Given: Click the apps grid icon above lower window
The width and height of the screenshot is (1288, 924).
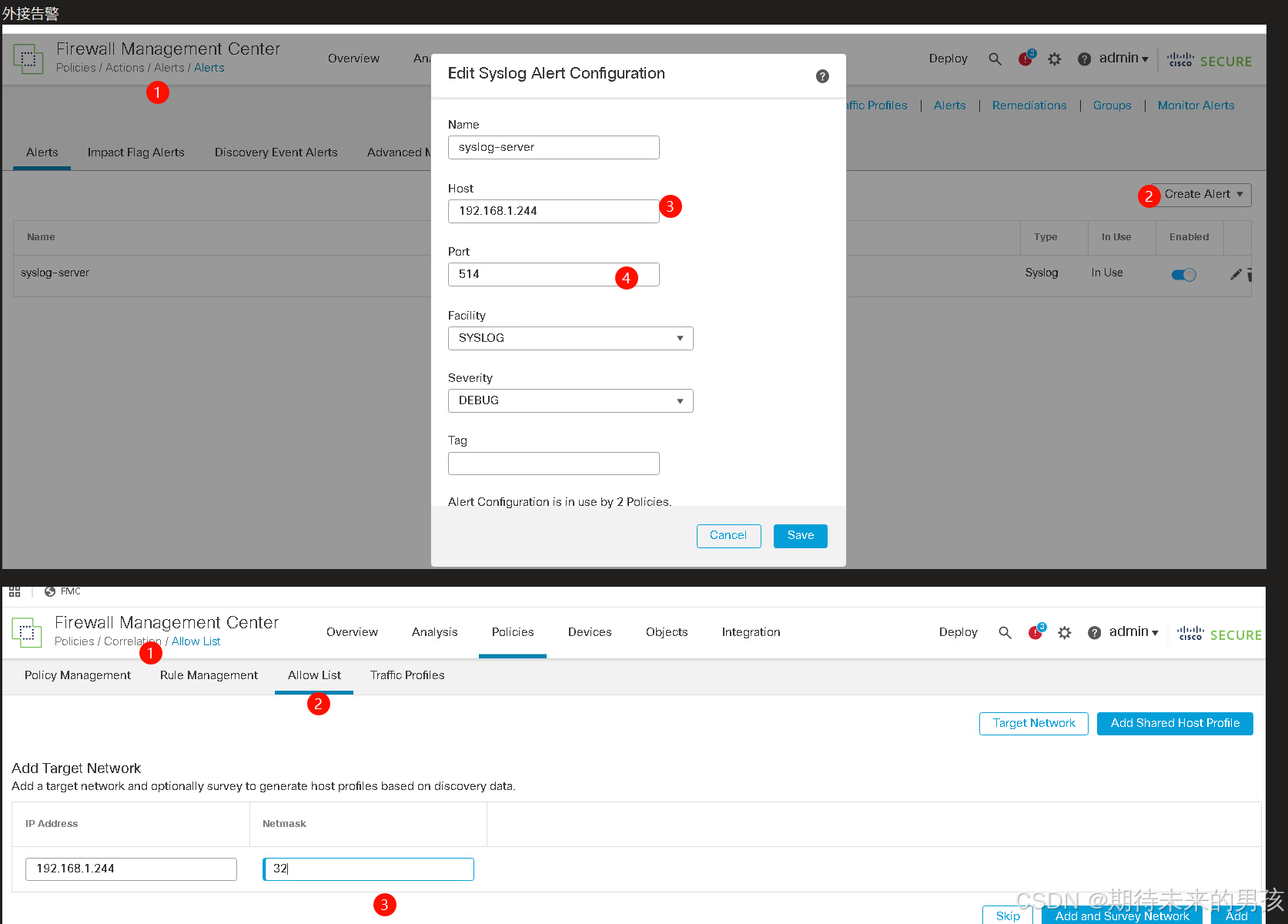Looking at the screenshot, I should click(x=15, y=591).
